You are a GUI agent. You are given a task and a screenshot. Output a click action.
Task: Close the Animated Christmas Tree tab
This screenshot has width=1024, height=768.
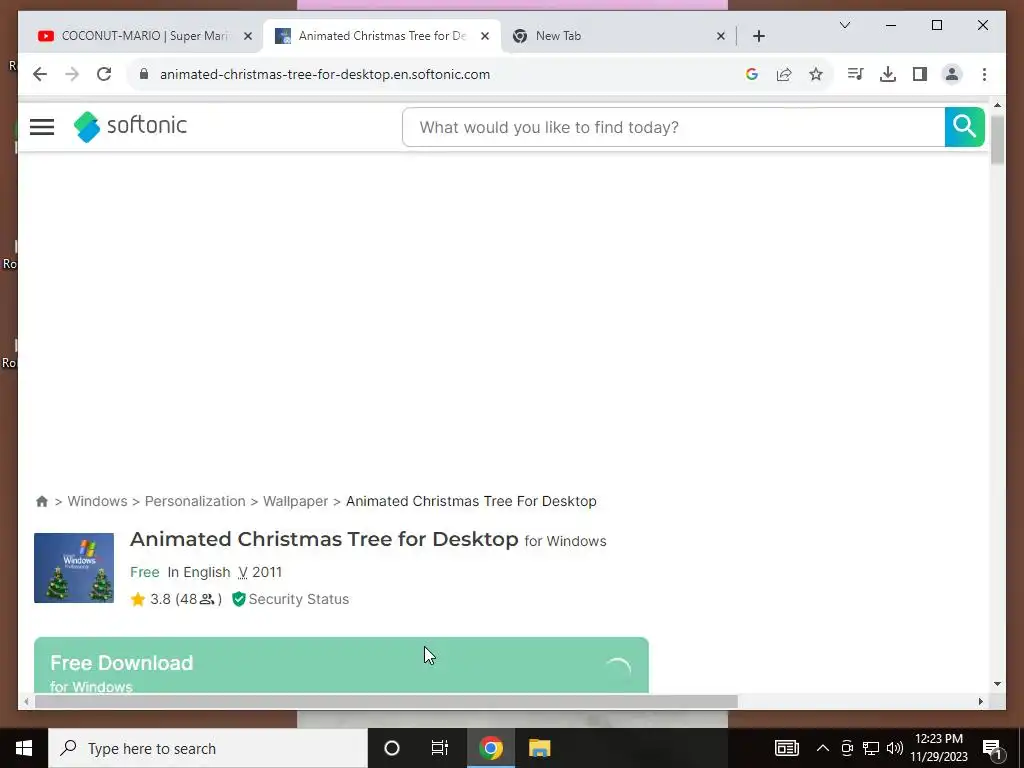point(485,36)
